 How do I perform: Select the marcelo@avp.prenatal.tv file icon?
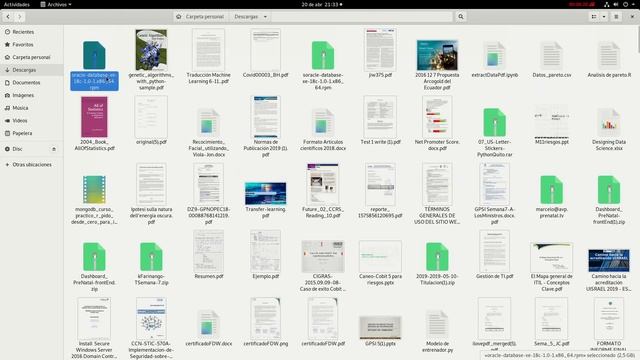[x=551, y=189]
